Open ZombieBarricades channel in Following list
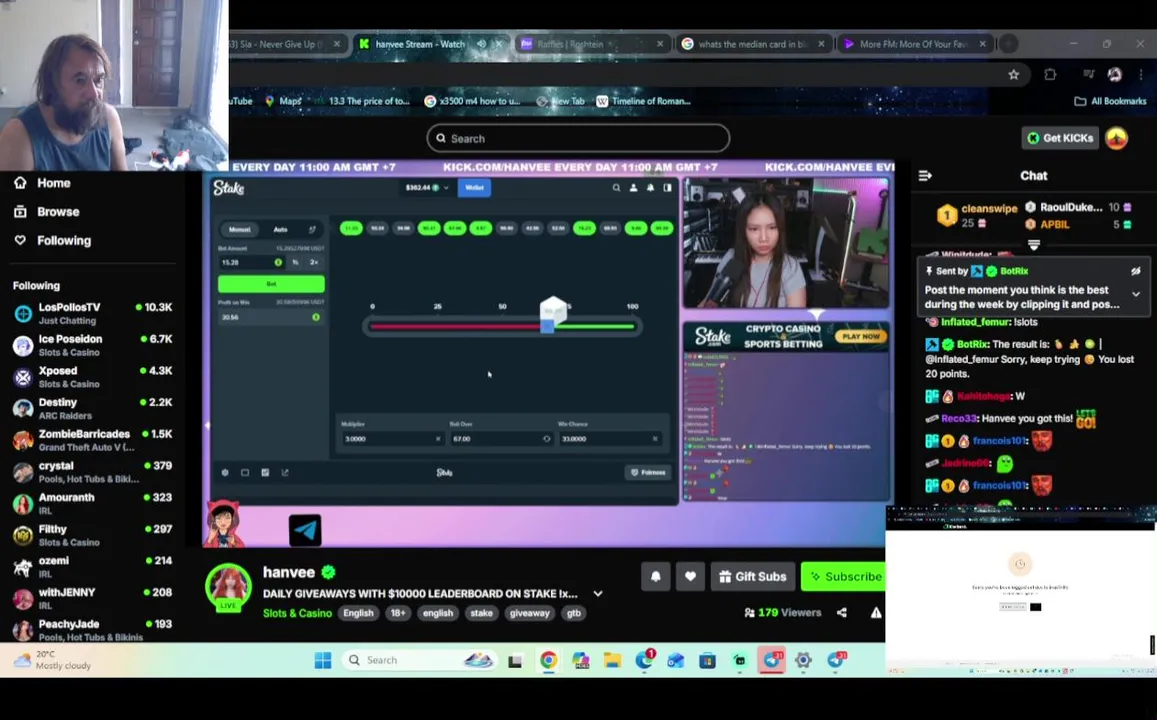This screenshot has height=720, width=1157. [92, 440]
